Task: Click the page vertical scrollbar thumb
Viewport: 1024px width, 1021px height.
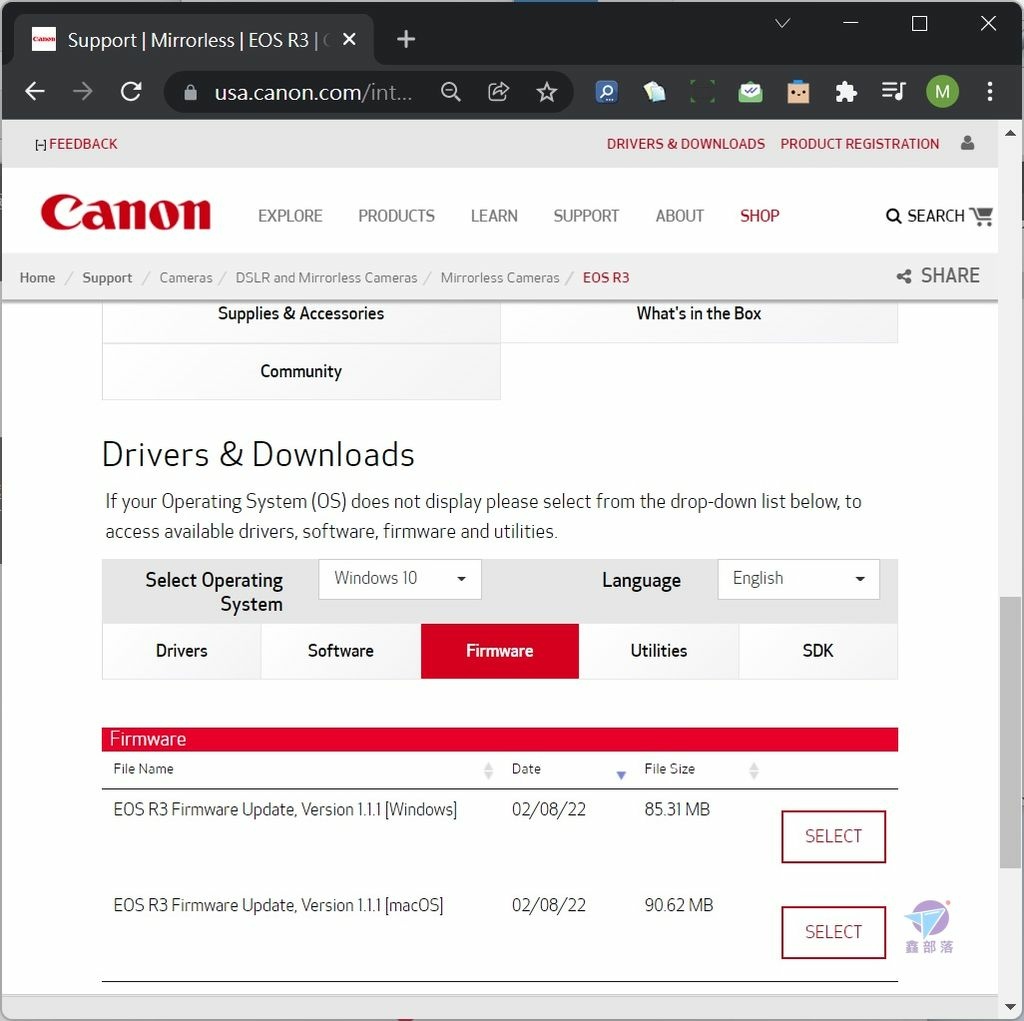Action: click(x=1010, y=732)
